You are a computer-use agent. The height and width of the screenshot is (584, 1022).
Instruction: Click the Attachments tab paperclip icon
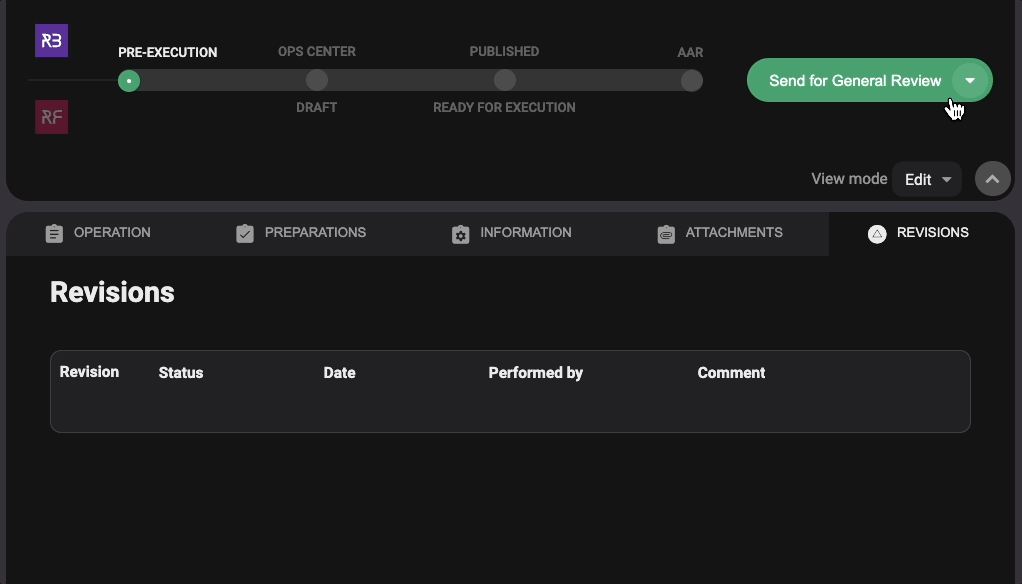point(666,233)
